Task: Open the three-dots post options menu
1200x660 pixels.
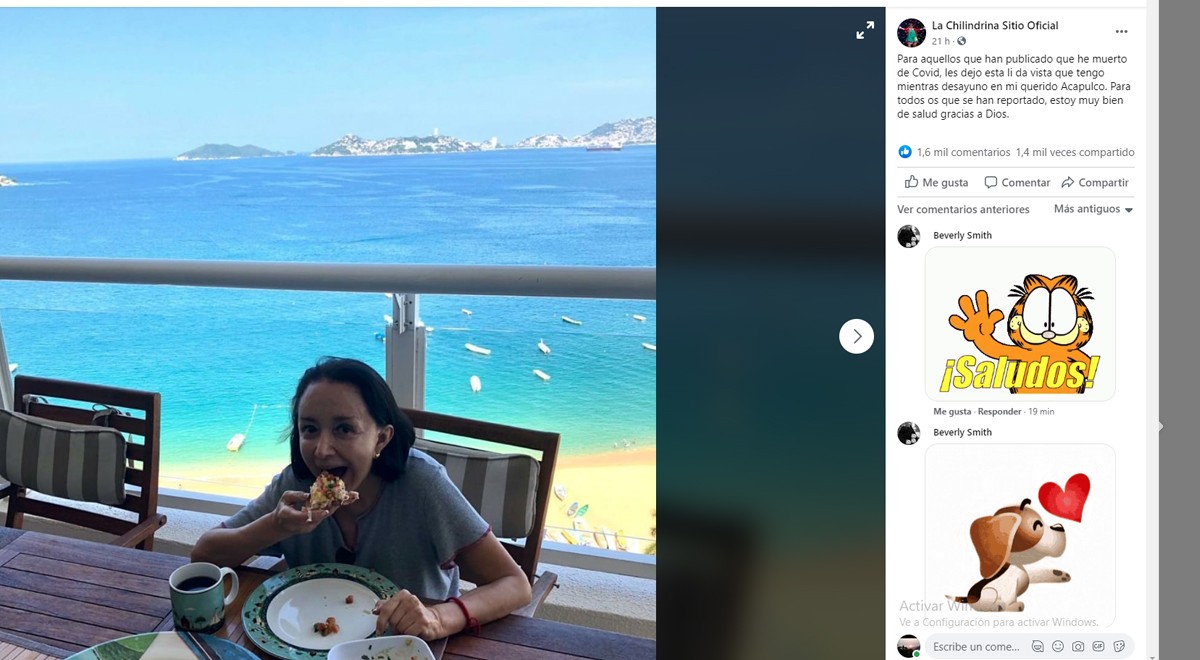Action: click(x=1121, y=32)
